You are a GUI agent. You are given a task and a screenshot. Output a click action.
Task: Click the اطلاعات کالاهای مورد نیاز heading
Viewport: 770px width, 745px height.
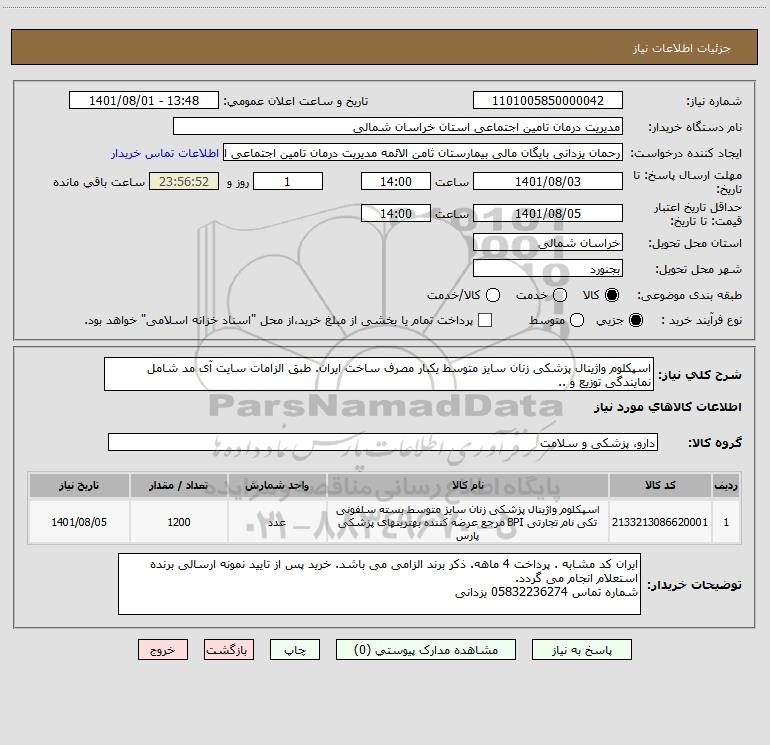pos(667,407)
